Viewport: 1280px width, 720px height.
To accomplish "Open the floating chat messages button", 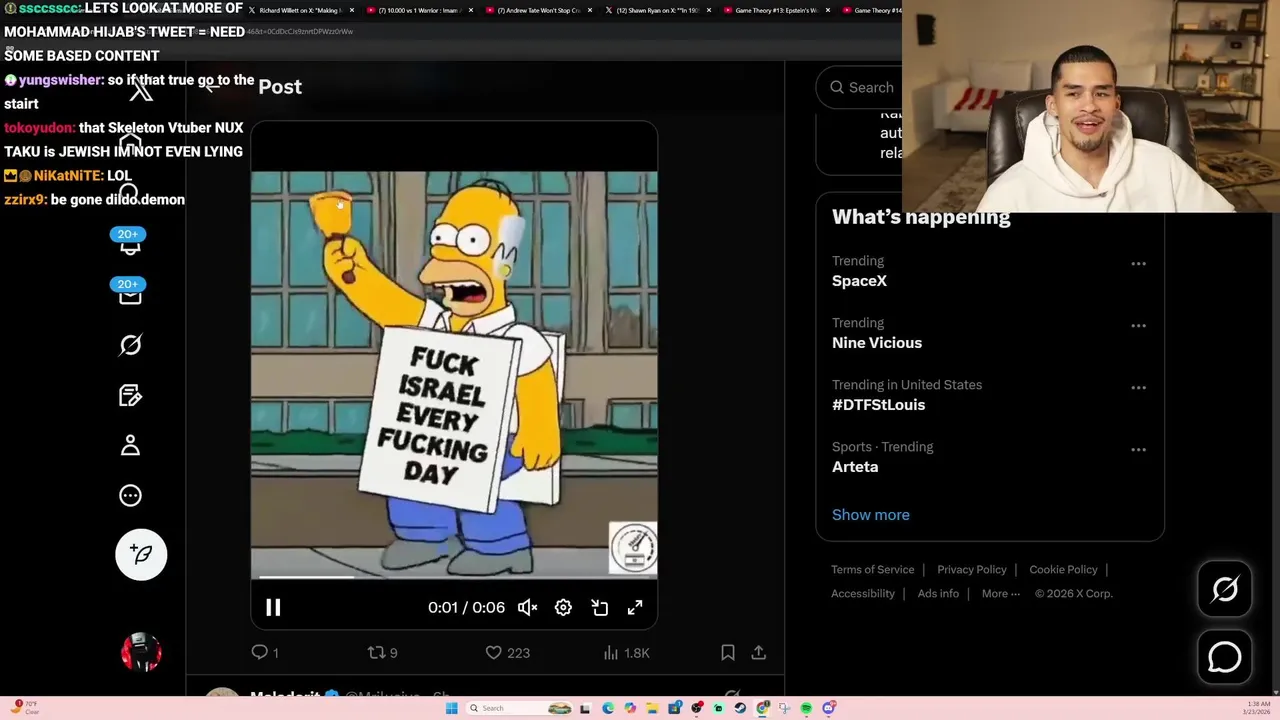I will point(1225,657).
